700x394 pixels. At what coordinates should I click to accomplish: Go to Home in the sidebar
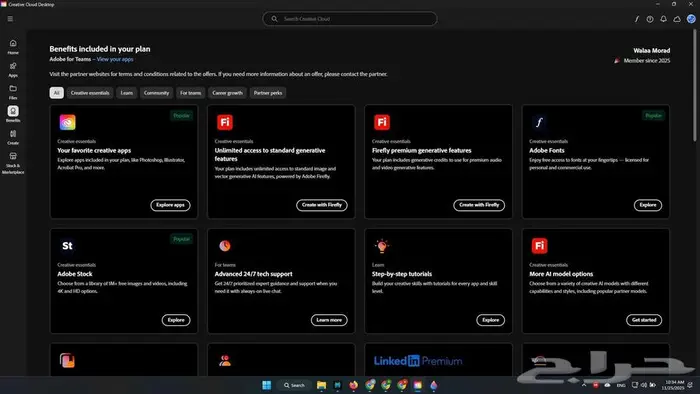click(13, 46)
